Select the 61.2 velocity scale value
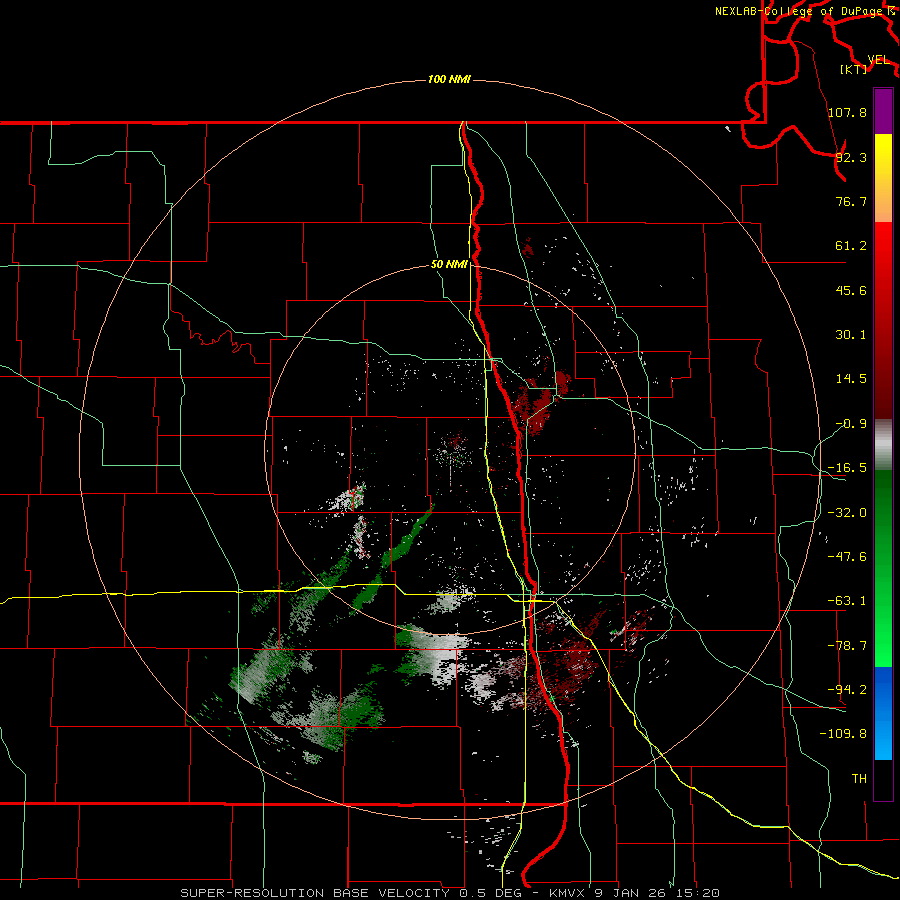 851,246
